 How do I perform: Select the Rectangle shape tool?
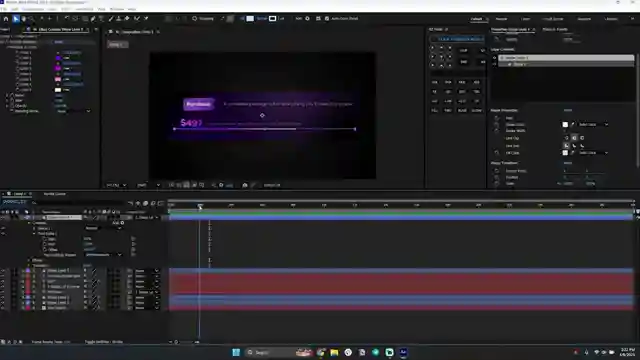85,19
